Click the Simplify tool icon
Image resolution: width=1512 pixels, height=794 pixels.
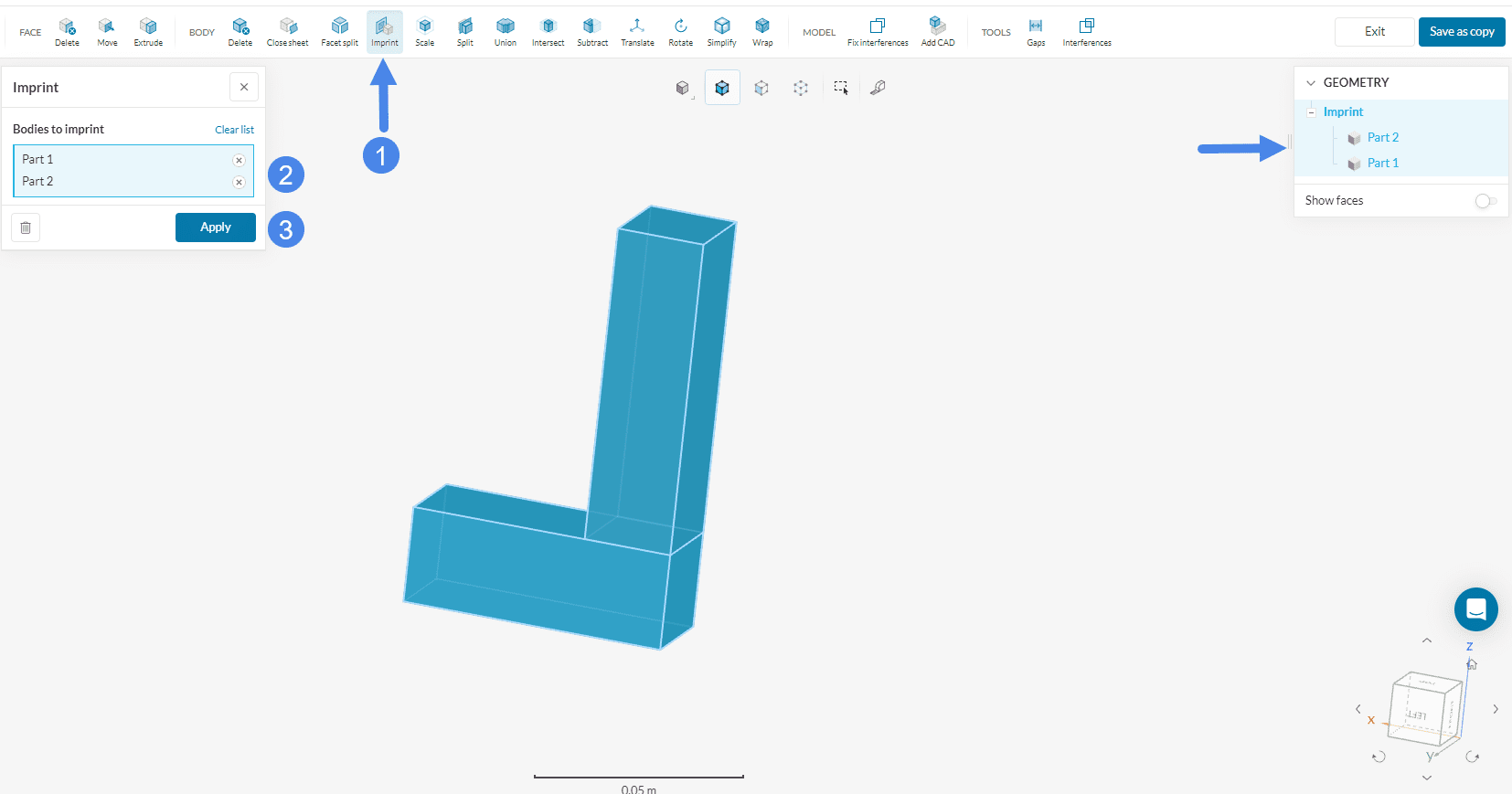pyautogui.click(x=721, y=31)
